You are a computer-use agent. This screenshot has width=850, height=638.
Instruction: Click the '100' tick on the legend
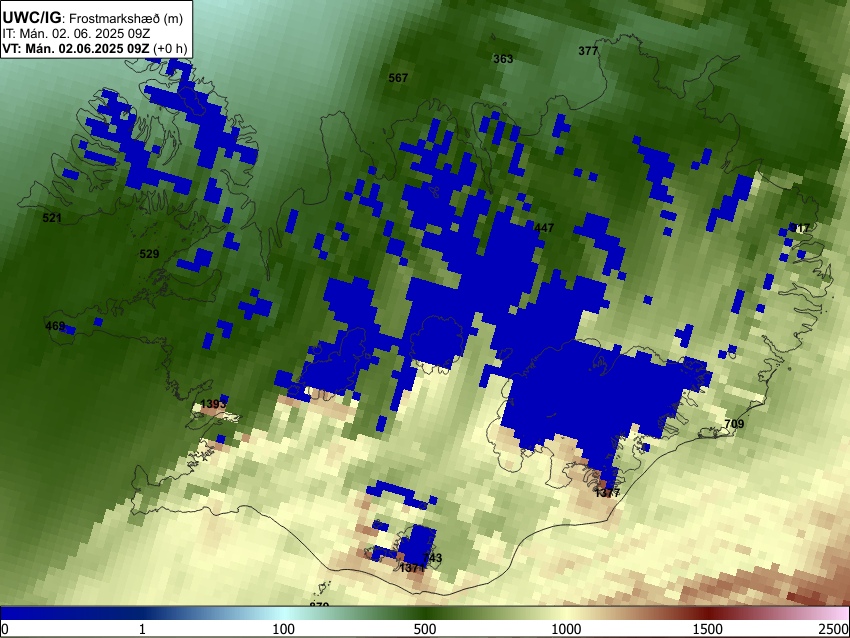(284, 629)
